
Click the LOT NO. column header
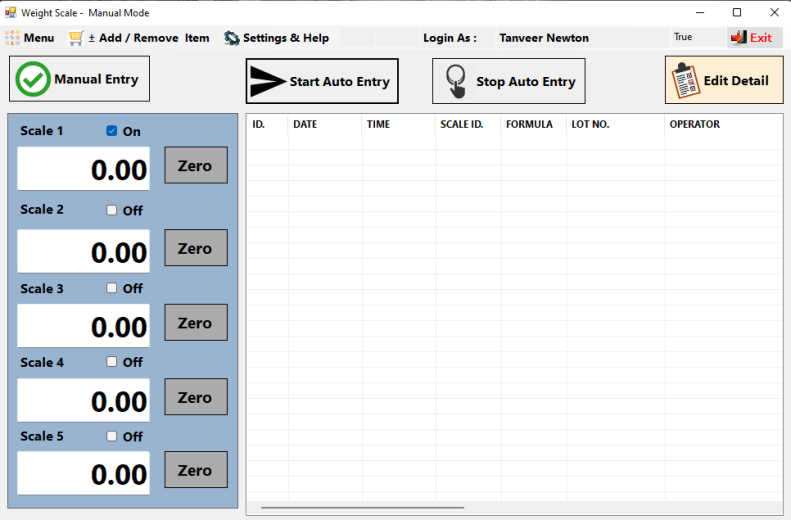(x=590, y=125)
